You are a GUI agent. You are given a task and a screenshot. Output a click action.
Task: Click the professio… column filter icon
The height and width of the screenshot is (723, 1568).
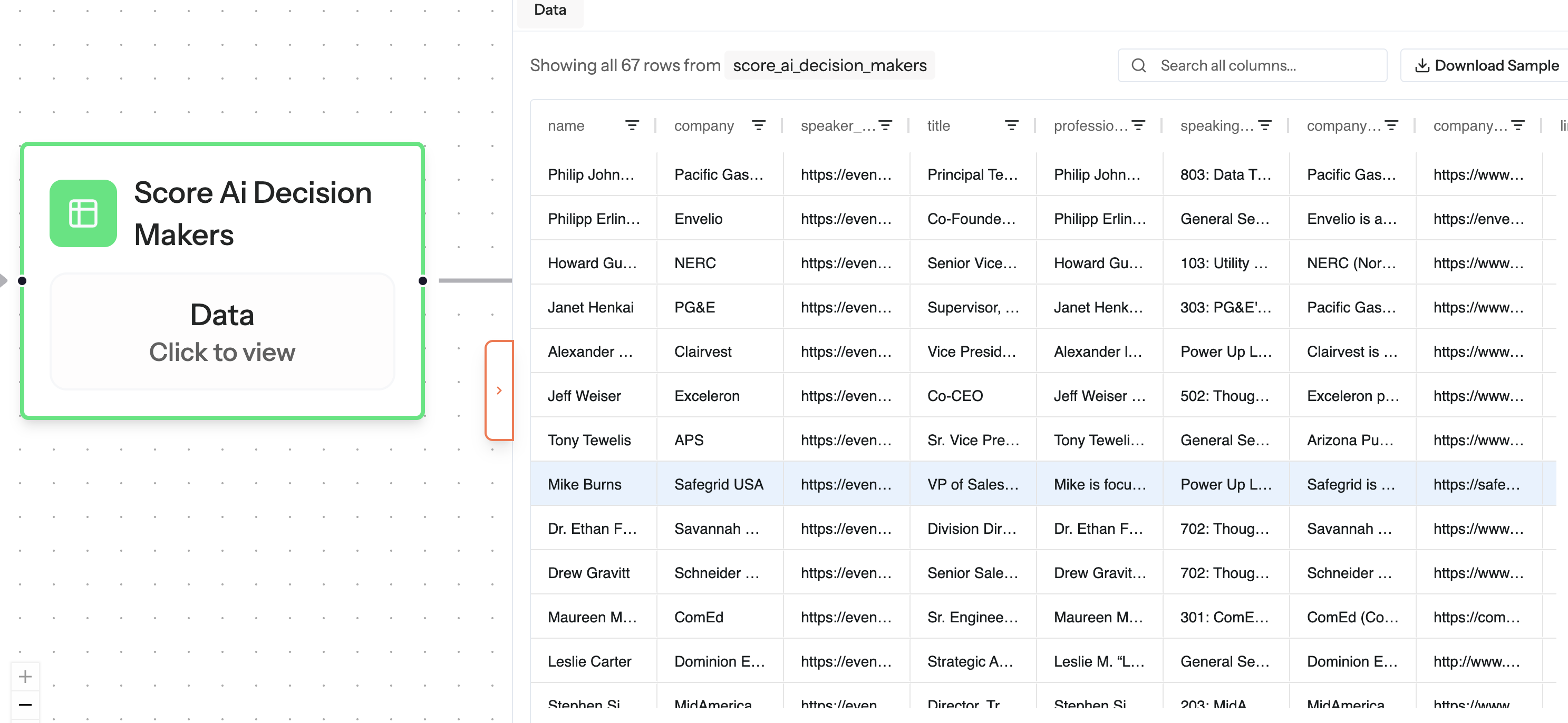pos(1138,125)
